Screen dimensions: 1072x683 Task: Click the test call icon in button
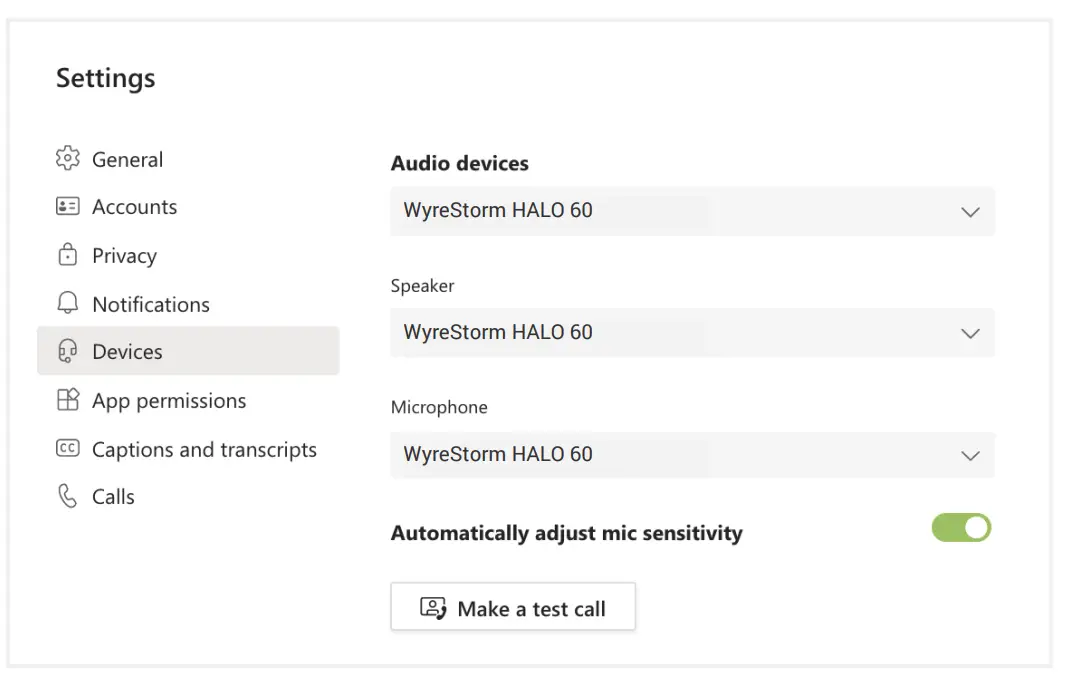point(433,609)
